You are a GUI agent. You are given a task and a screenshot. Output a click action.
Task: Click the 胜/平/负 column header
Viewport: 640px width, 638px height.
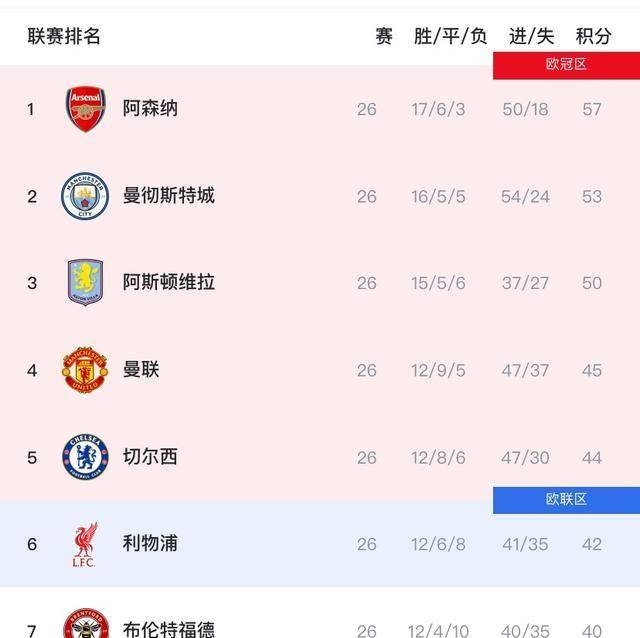click(450, 36)
